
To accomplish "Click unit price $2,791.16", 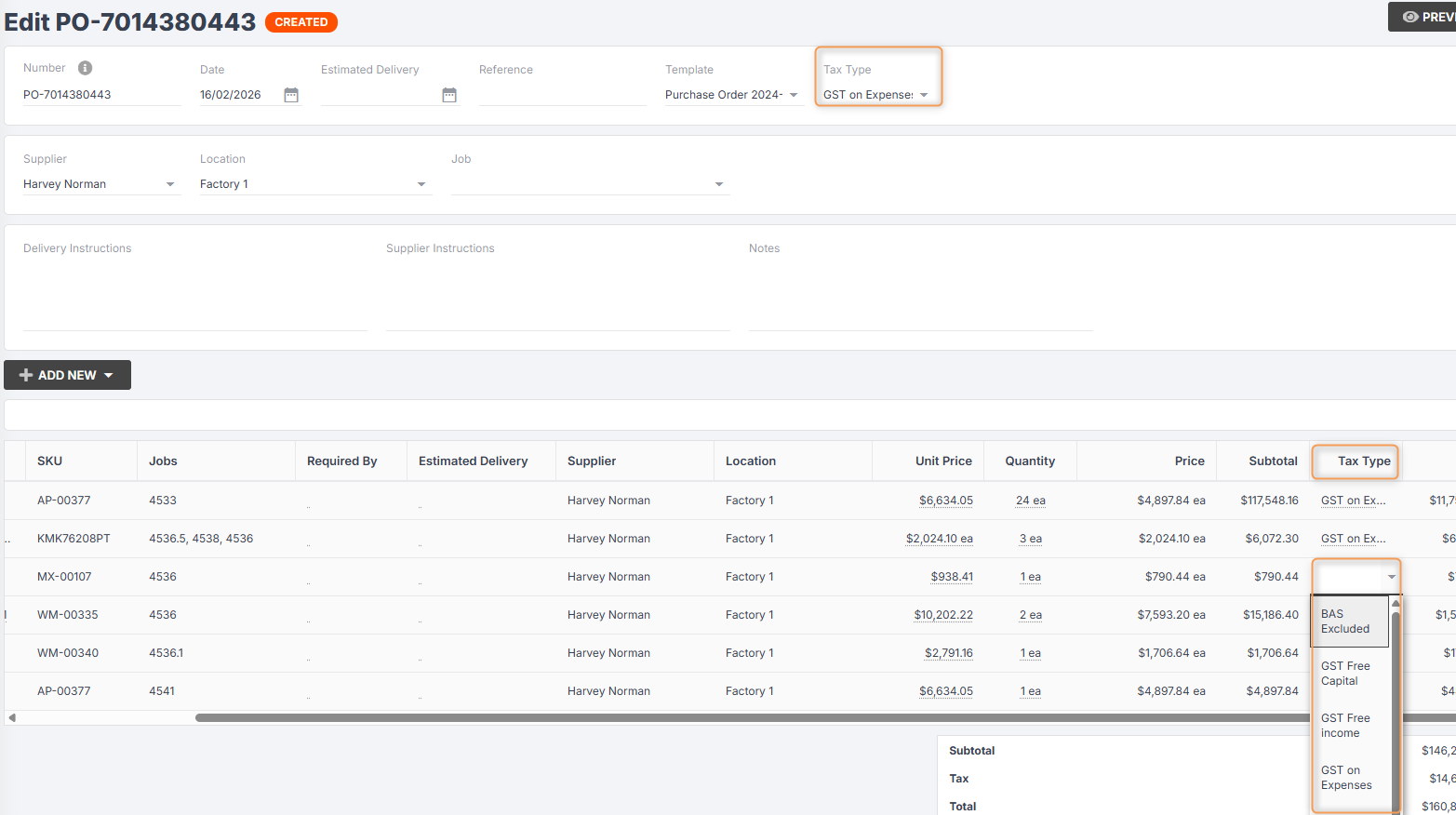I will (949, 653).
